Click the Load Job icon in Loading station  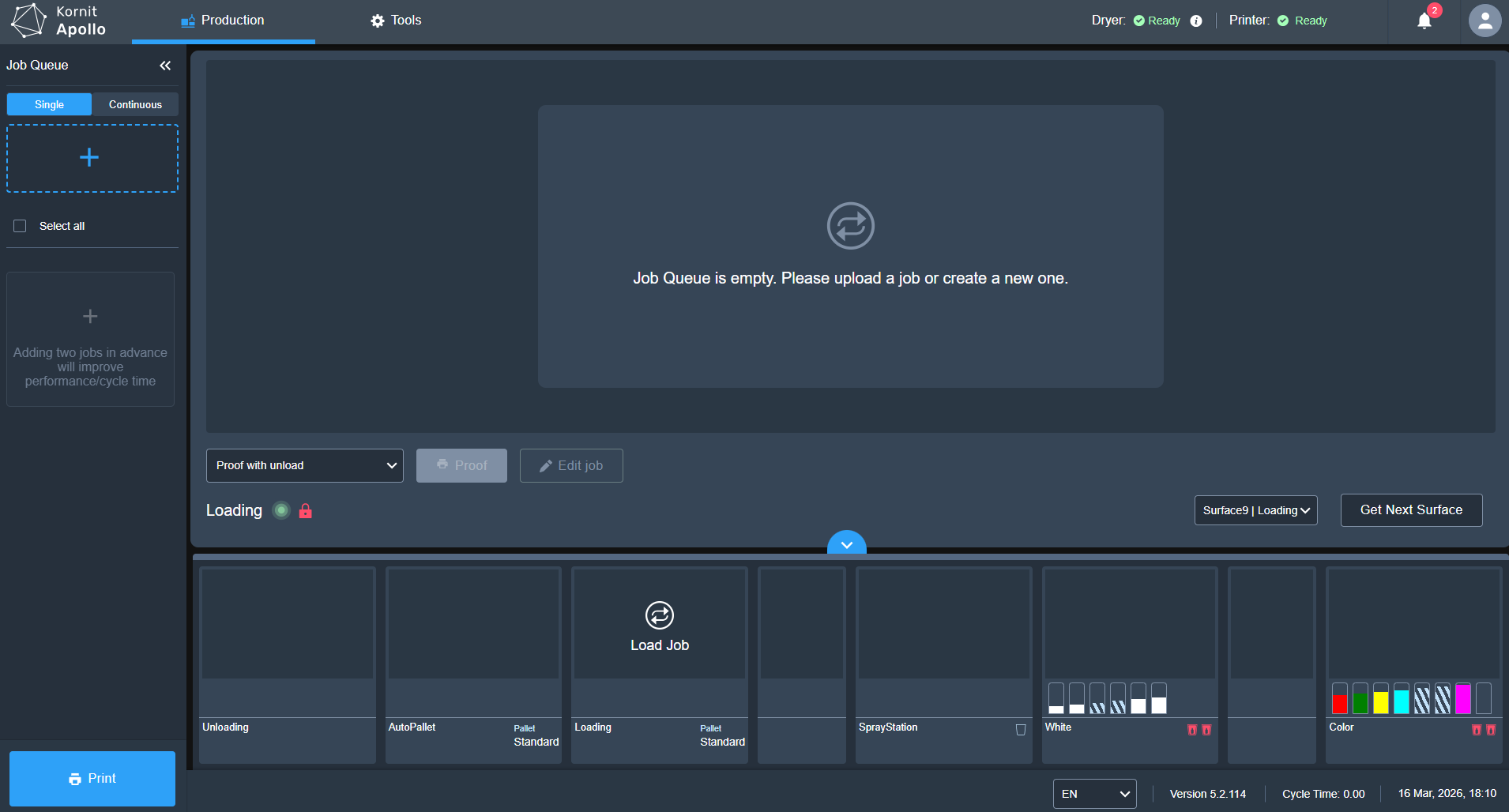(659, 615)
